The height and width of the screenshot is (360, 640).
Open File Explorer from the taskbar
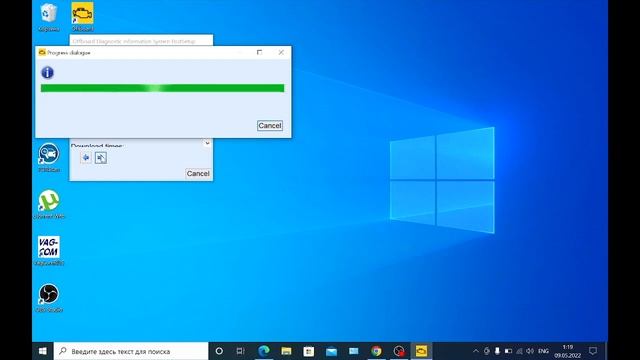[x=286, y=351]
